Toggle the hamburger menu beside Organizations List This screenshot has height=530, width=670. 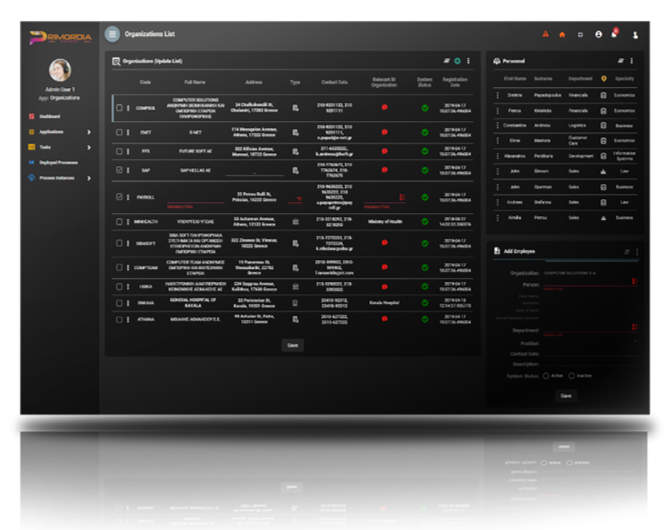(112, 34)
